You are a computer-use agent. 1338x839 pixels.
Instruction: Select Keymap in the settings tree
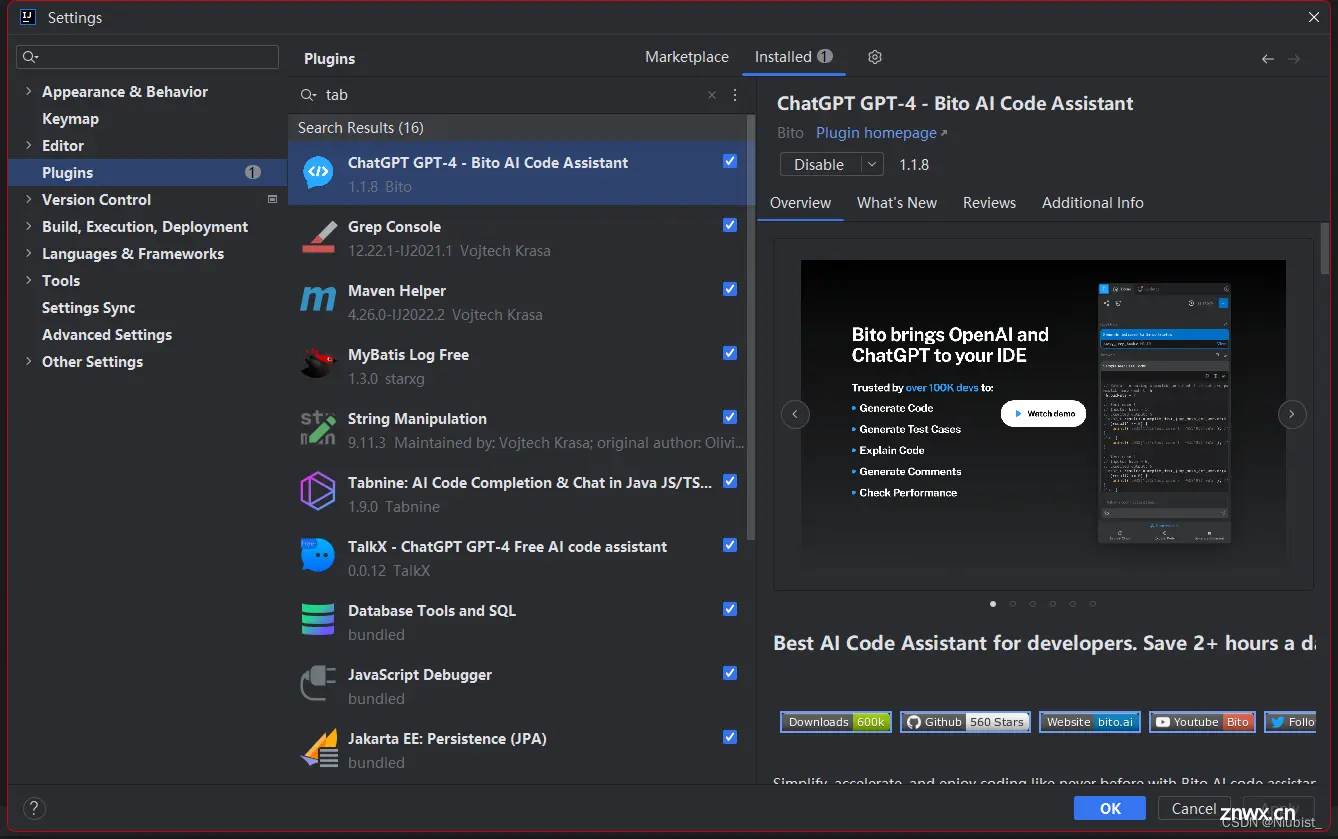coord(70,119)
